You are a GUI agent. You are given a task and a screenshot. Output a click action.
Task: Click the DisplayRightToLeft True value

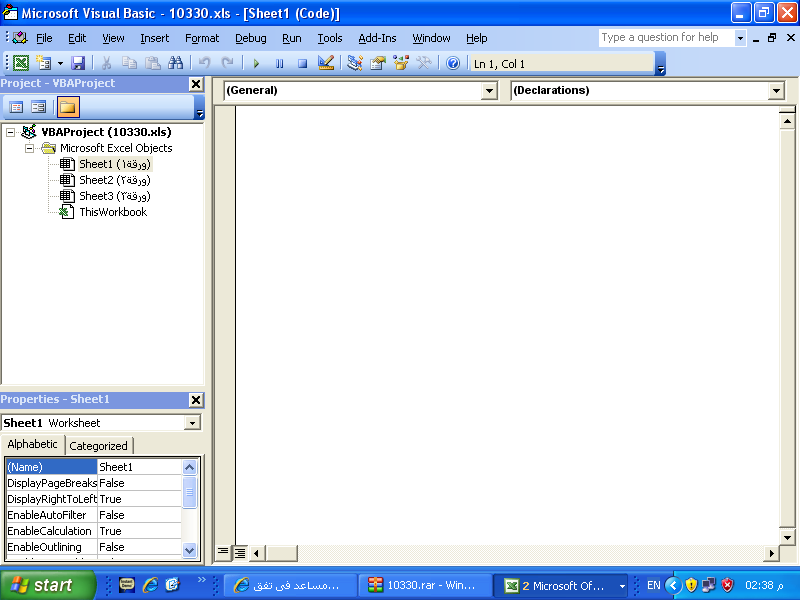(139, 499)
